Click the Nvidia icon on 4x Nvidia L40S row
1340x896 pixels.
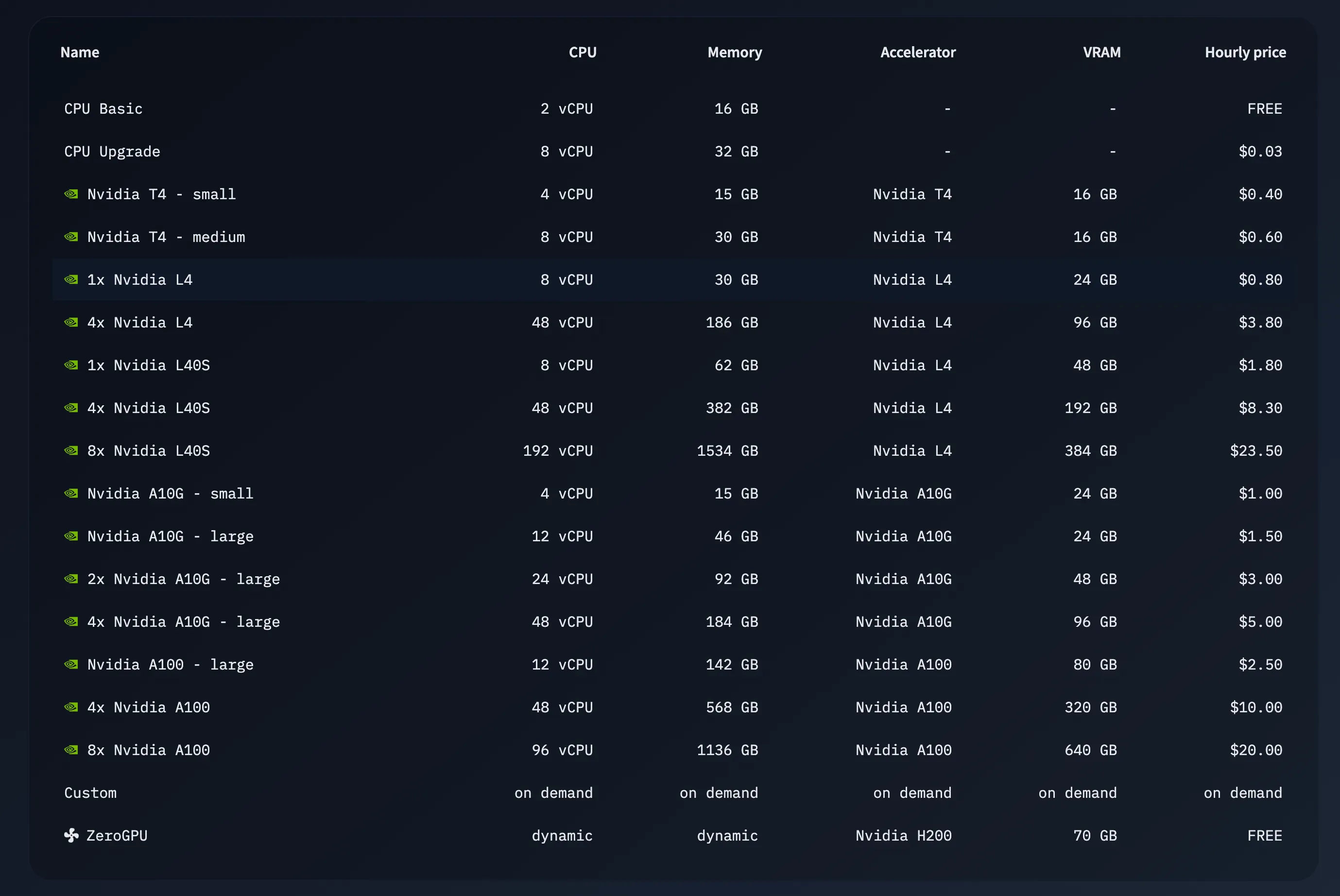71,408
